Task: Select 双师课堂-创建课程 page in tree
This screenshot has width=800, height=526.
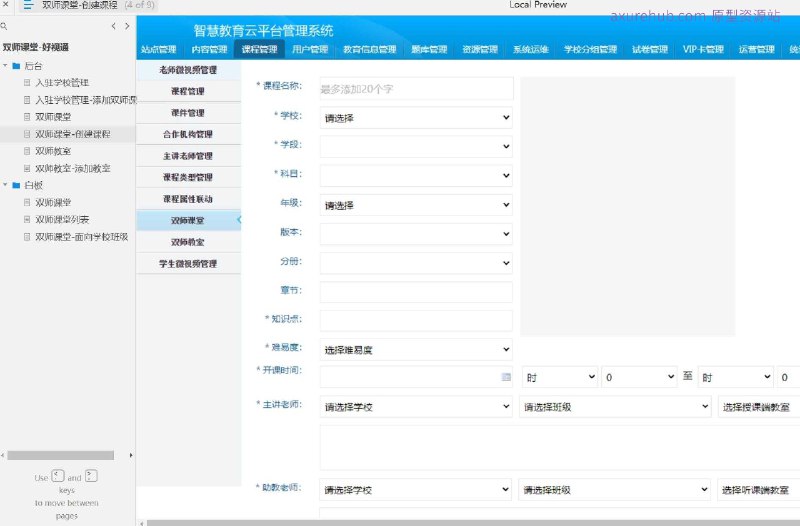Action: (x=72, y=134)
